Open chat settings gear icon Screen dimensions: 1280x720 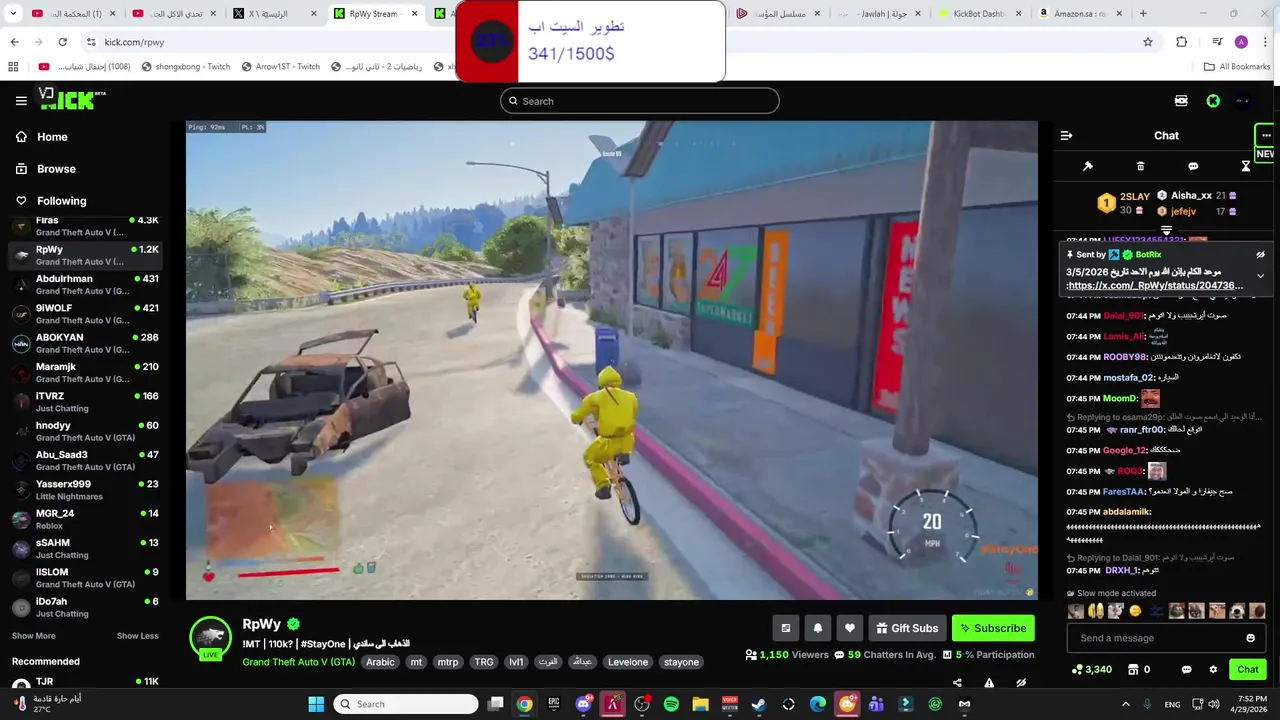pos(1213,669)
